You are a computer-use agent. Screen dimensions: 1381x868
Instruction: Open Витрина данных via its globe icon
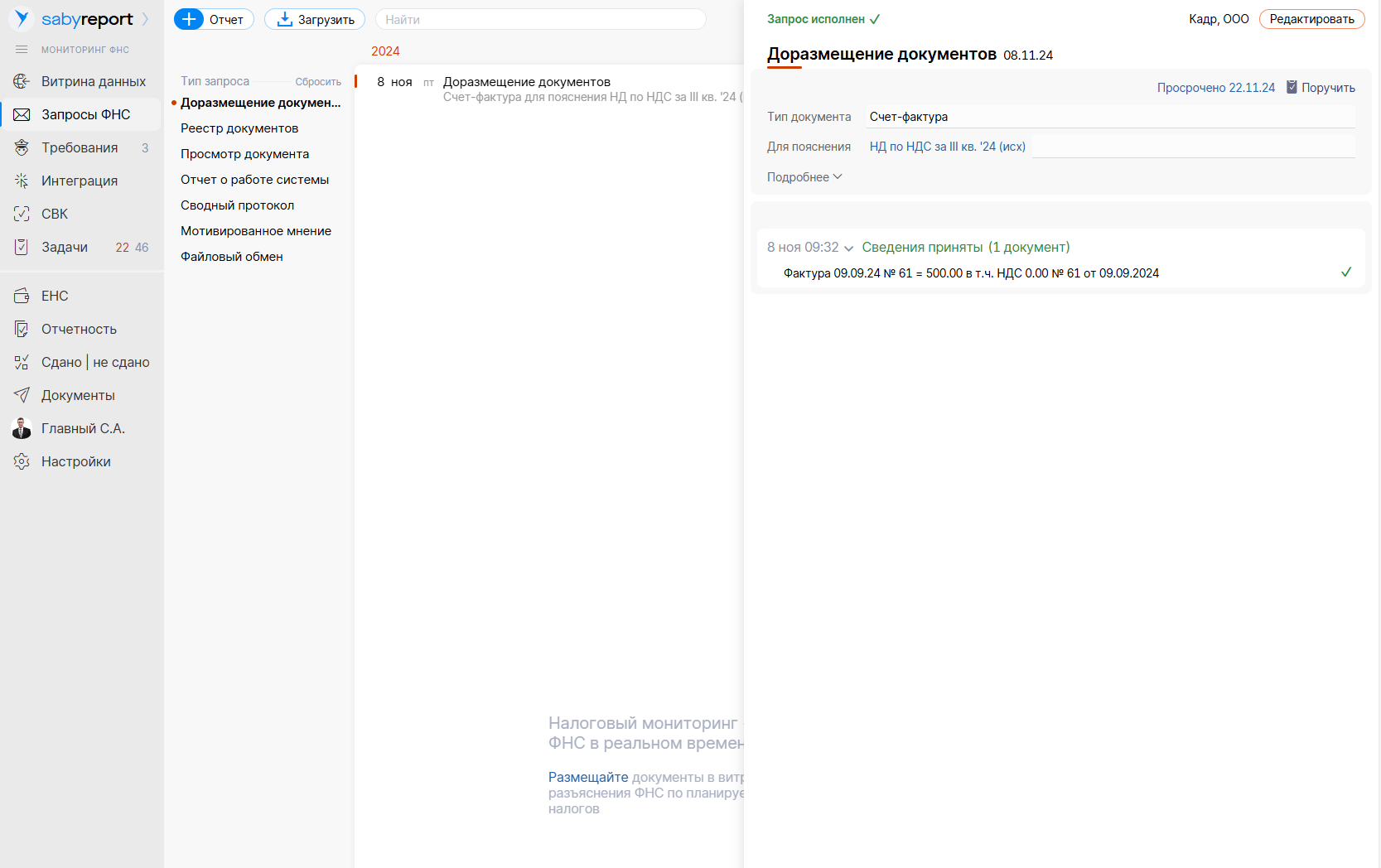(x=22, y=81)
